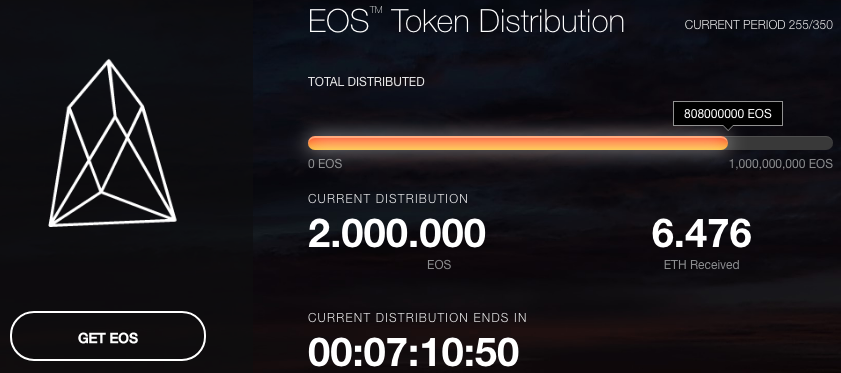Click the 6.476 ETH value

point(701,234)
